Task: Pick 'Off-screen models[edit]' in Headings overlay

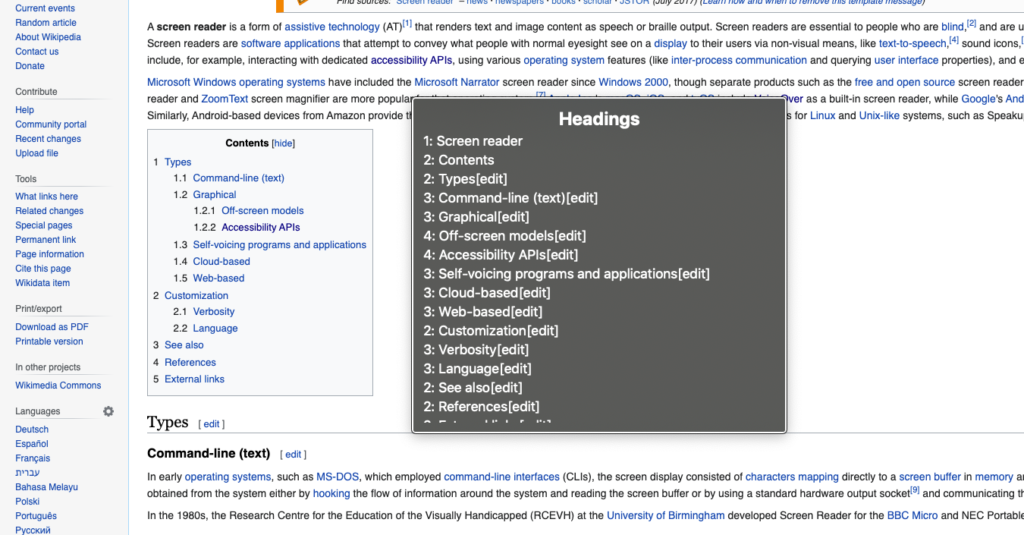Action: click(504, 236)
